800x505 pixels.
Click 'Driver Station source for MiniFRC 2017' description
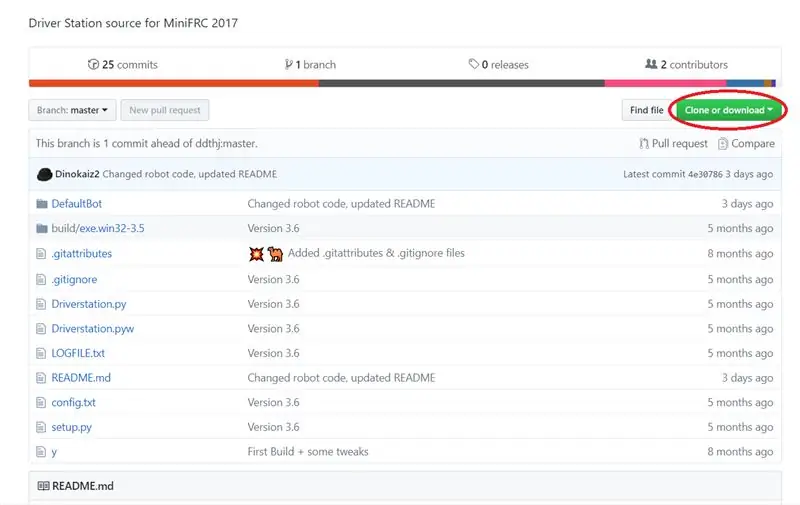click(133, 23)
